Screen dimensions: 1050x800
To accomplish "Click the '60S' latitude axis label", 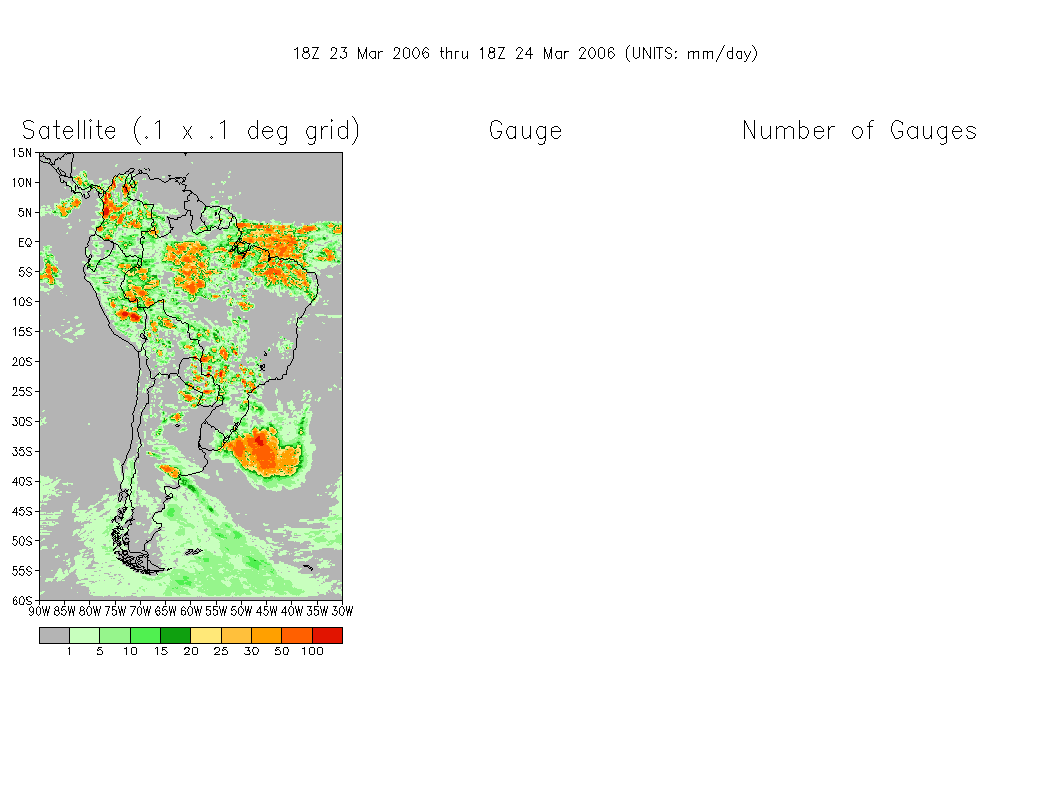I will pyautogui.click(x=22, y=601).
